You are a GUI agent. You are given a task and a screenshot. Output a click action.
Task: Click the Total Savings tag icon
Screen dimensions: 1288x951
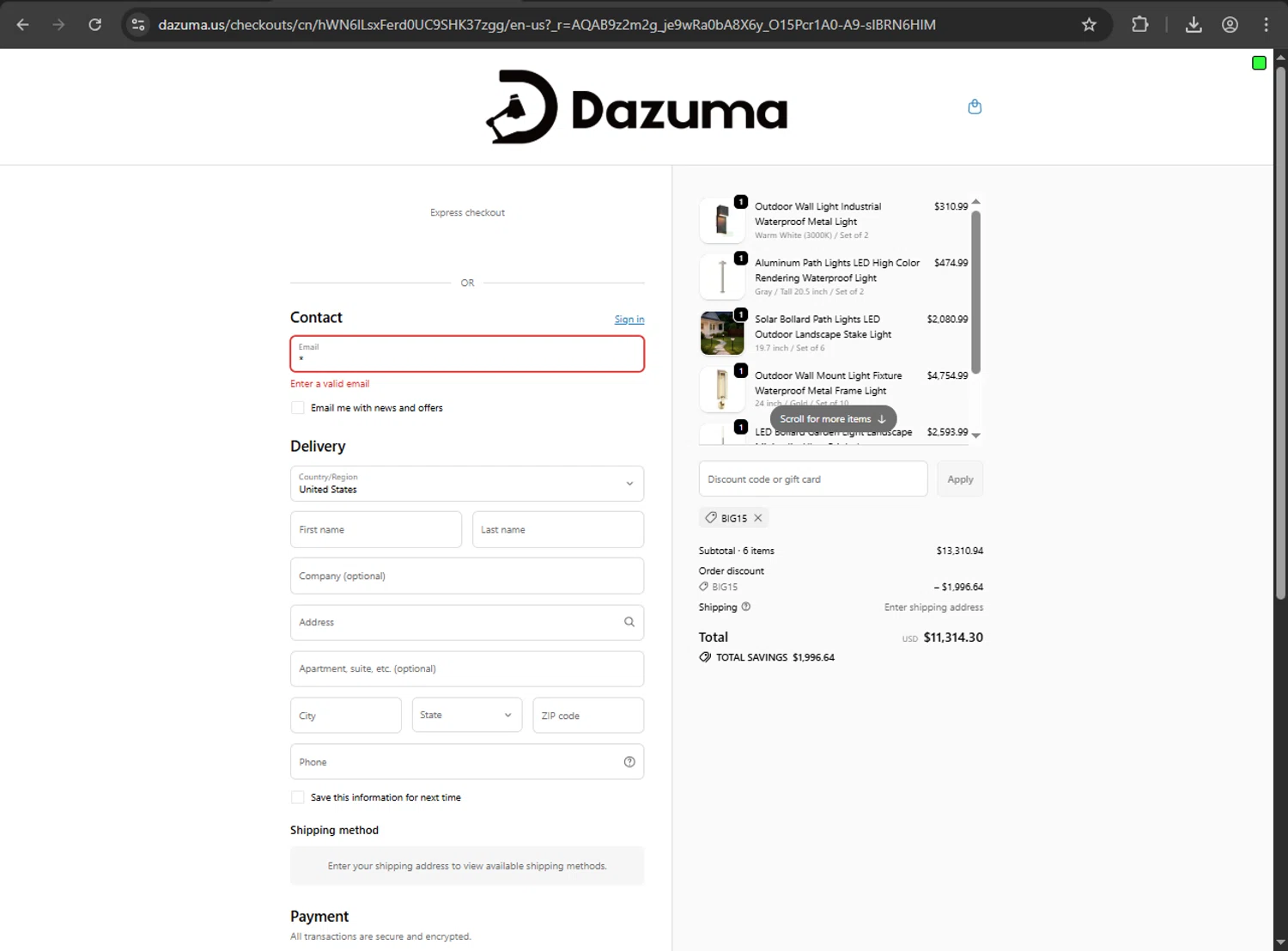705,657
